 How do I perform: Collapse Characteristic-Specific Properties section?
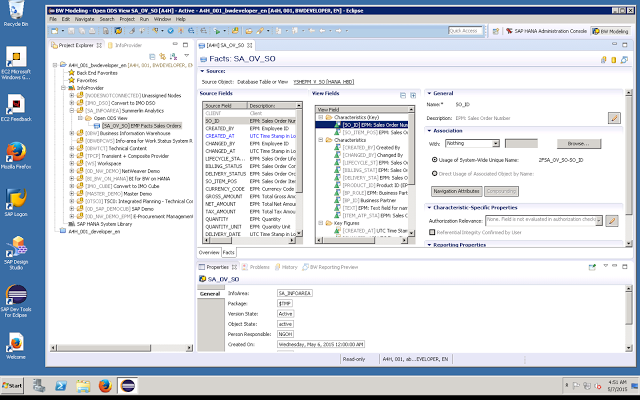coord(429,208)
